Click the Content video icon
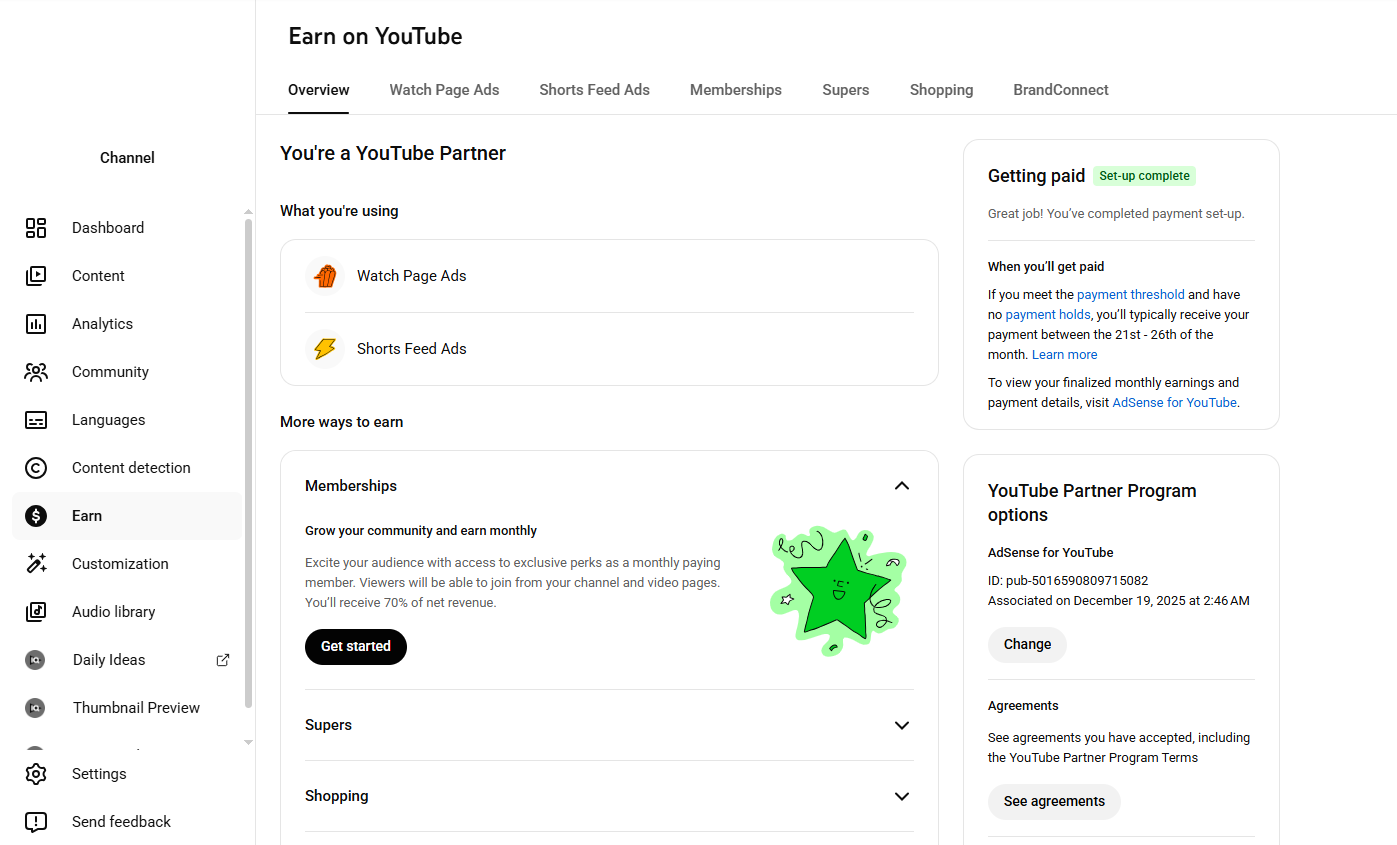Image resolution: width=1397 pixels, height=845 pixels. click(36, 276)
